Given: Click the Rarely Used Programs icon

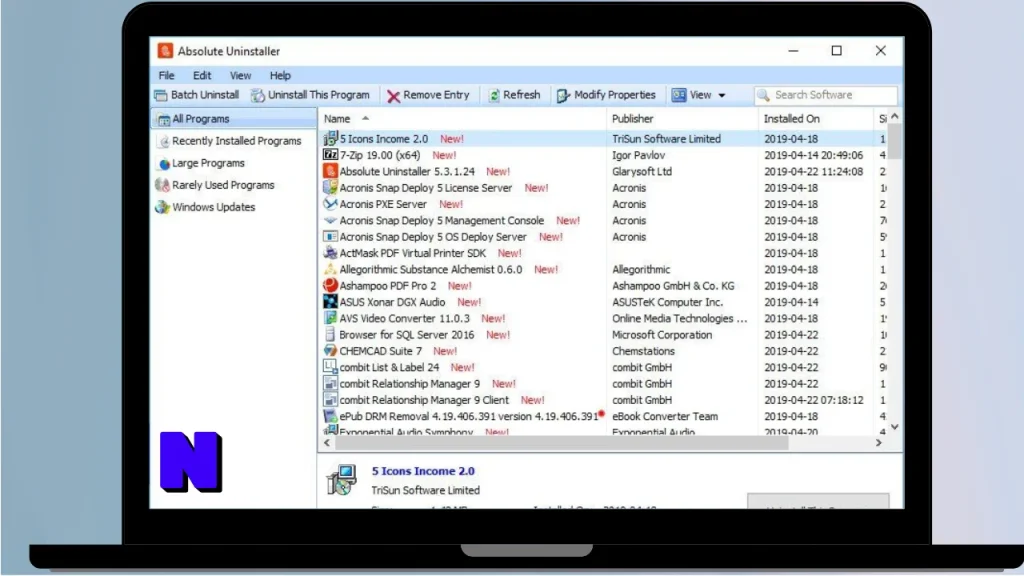Looking at the screenshot, I should pos(163,185).
